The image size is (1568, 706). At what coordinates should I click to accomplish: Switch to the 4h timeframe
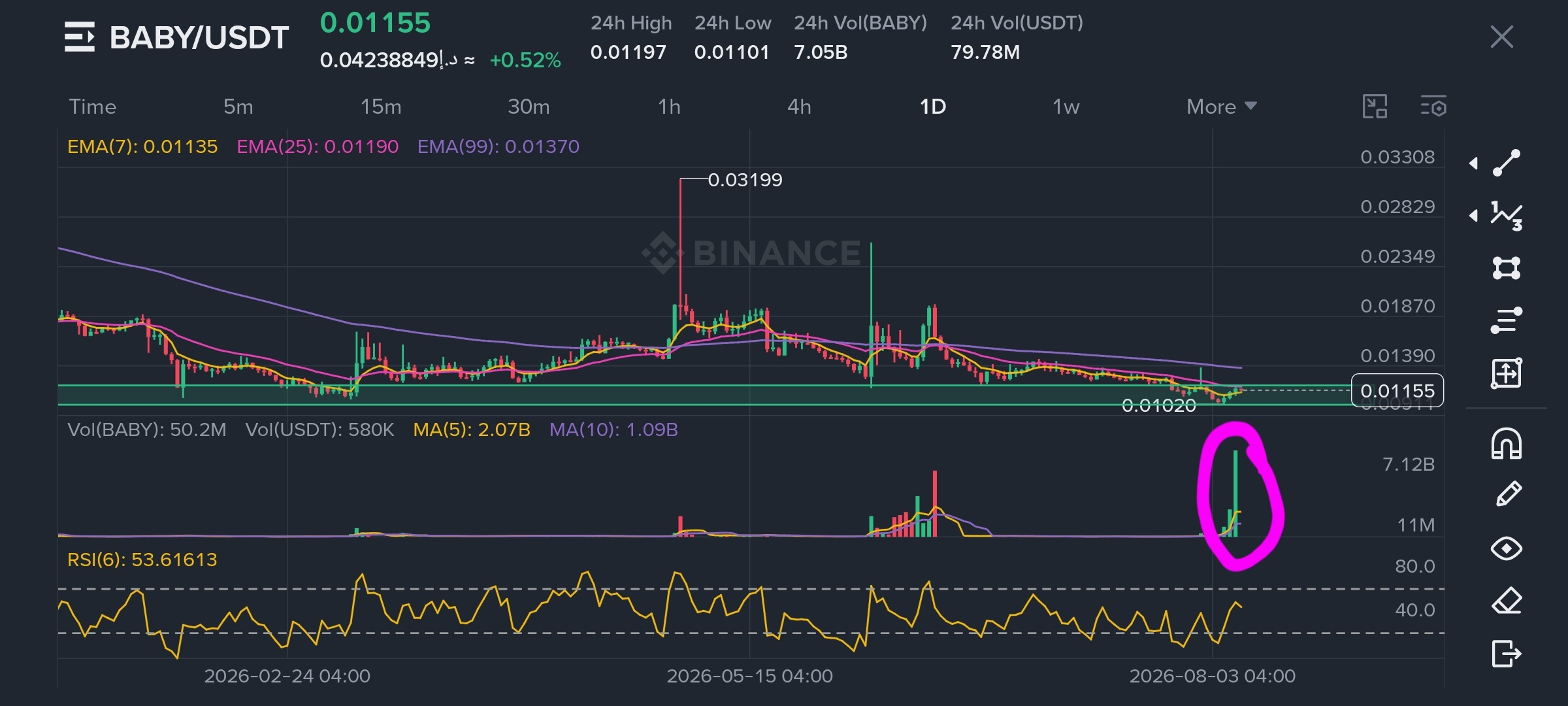click(799, 107)
